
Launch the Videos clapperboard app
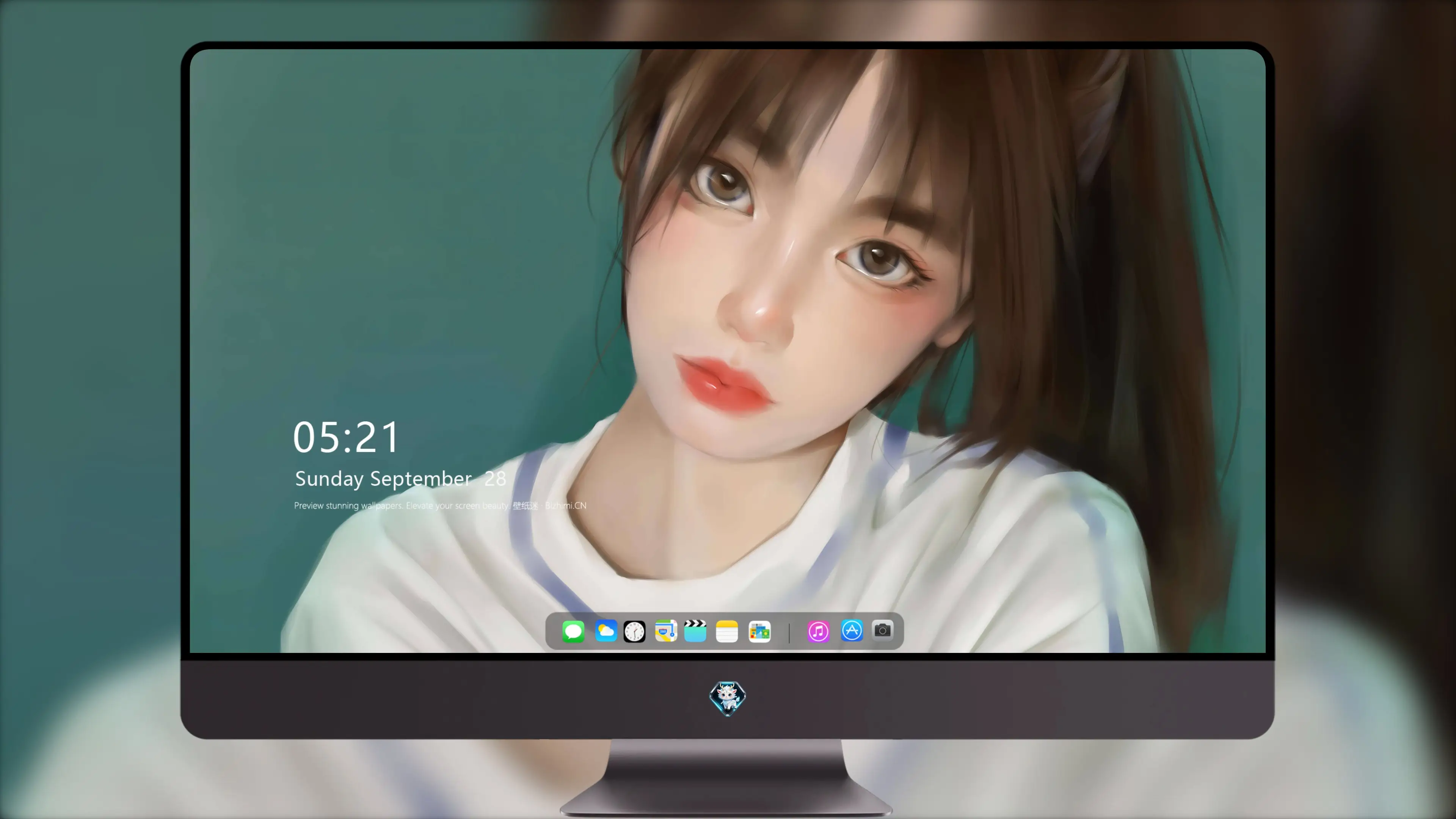point(695,631)
